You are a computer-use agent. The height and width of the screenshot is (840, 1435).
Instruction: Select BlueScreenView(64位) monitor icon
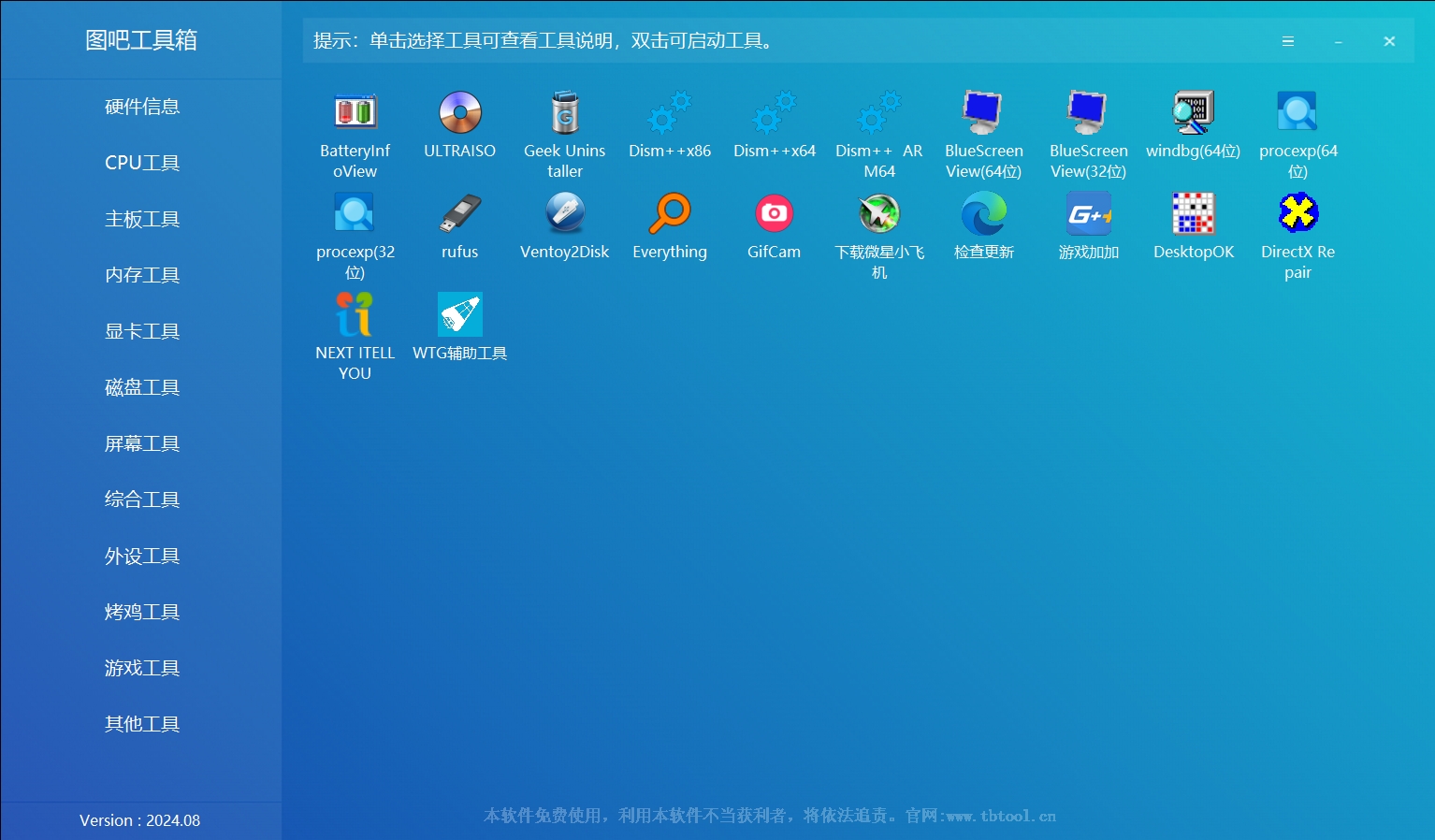[984, 112]
